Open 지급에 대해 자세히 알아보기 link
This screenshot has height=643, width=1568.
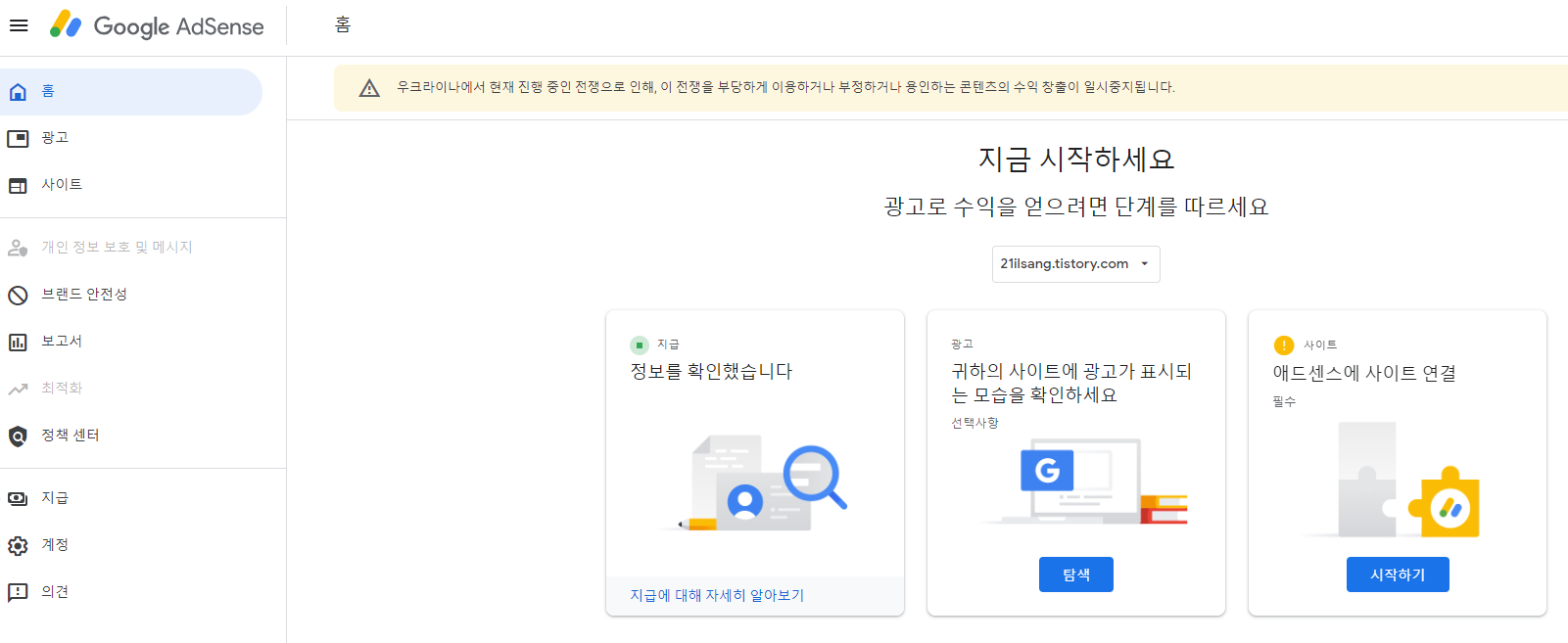pos(717,595)
